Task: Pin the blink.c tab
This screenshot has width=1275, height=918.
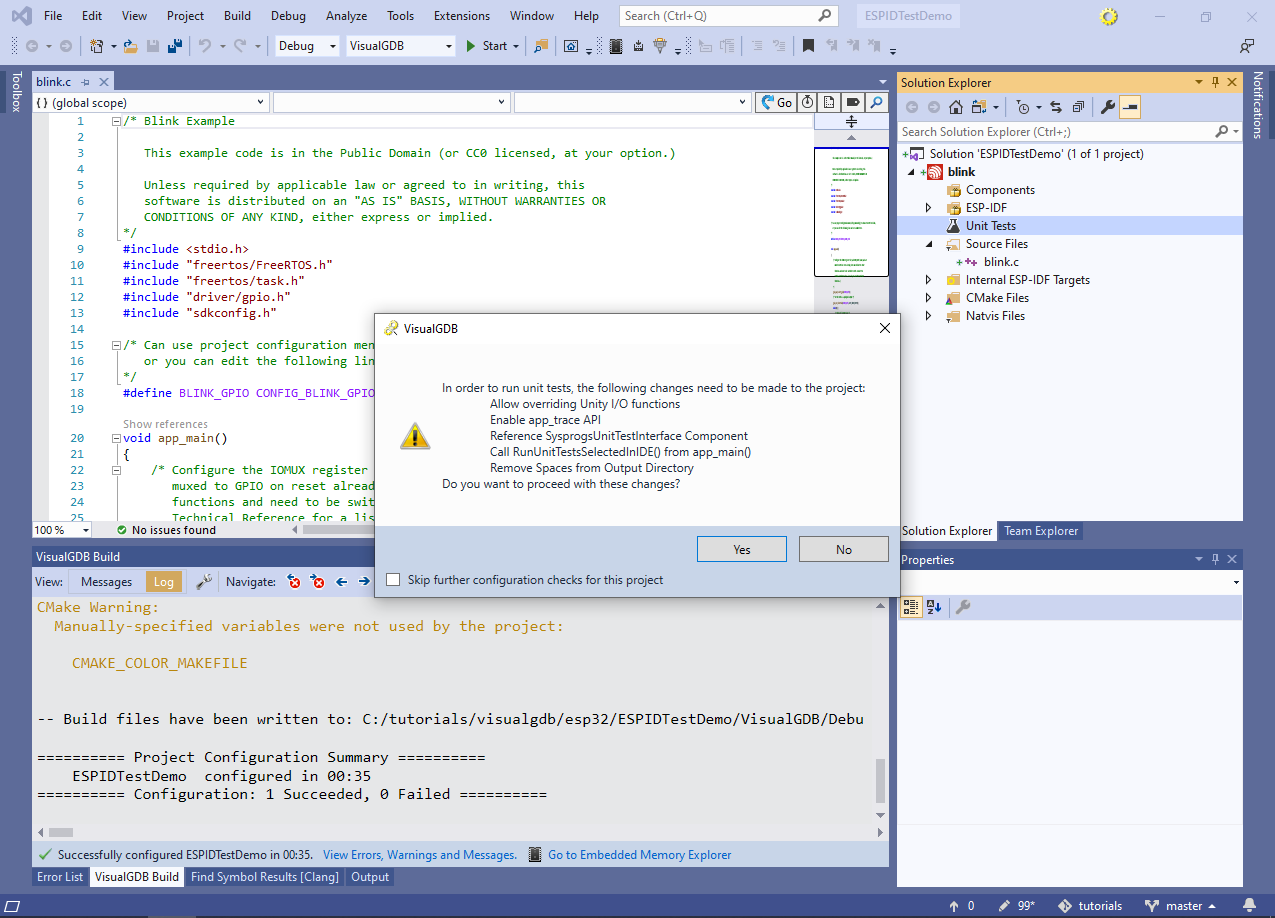Action: click(x=85, y=82)
